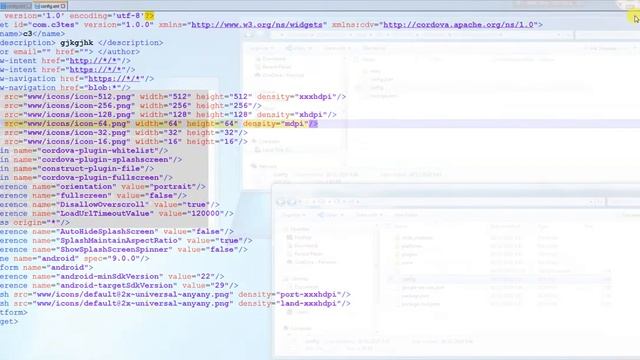Click the "www/icons/icon-128.png" src value
640x360 pixels.
pos(79,115)
